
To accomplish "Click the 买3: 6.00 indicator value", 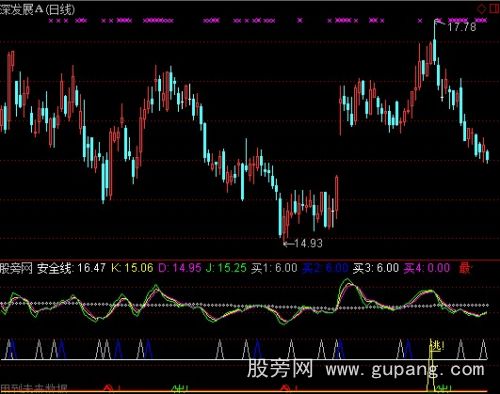I will pos(376,268).
